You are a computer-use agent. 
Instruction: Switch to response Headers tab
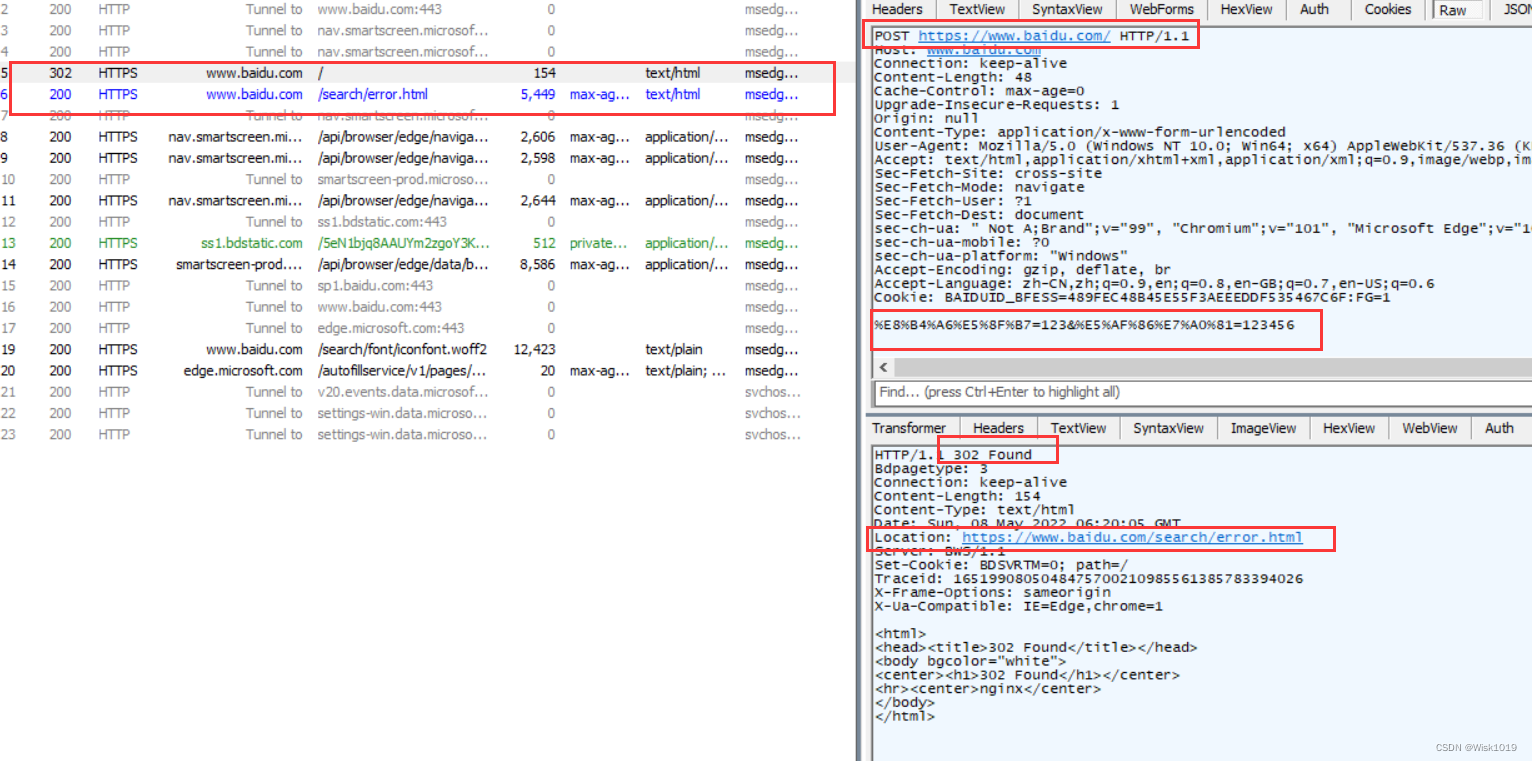pyautogui.click(x=998, y=428)
